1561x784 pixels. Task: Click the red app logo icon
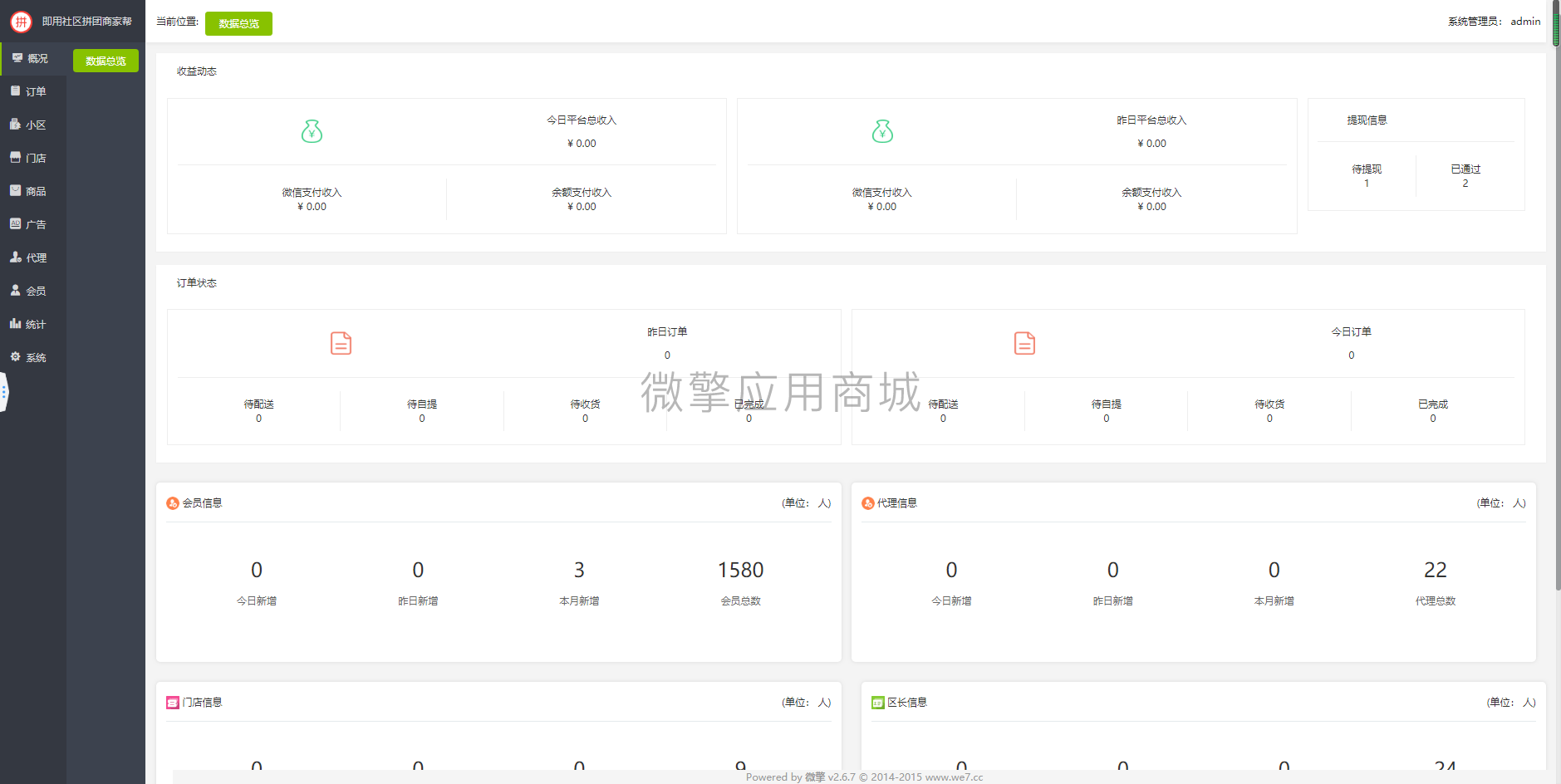pos(21,22)
